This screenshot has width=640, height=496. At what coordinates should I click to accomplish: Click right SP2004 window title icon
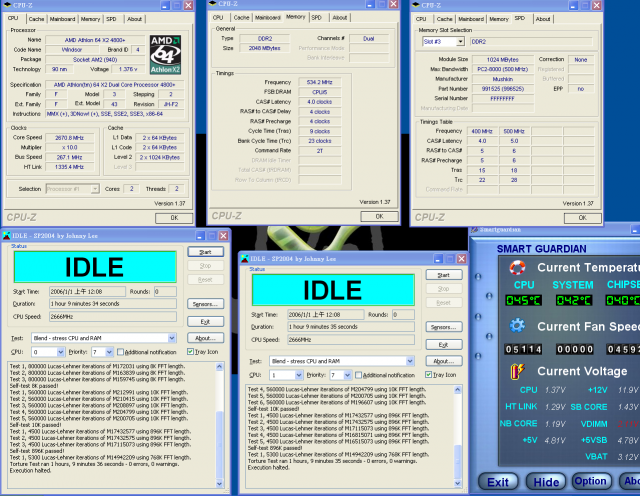pyautogui.click(x=244, y=258)
